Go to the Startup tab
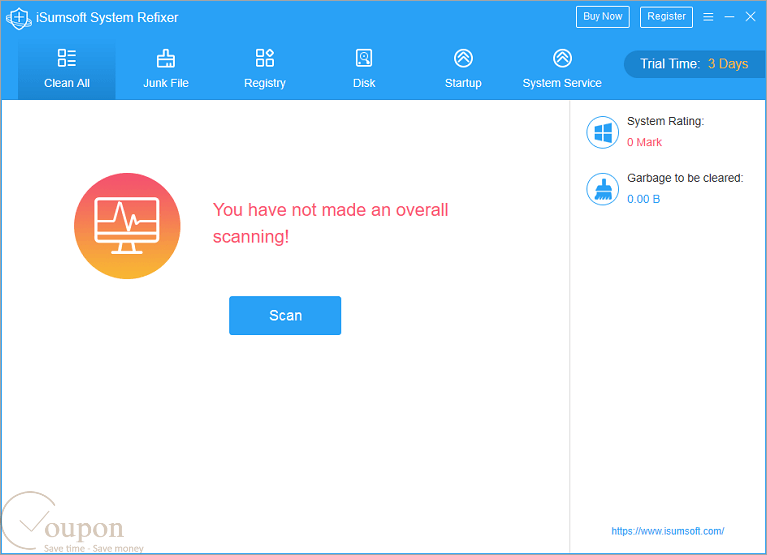This screenshot has width=767, height=555. pos(463,69)
